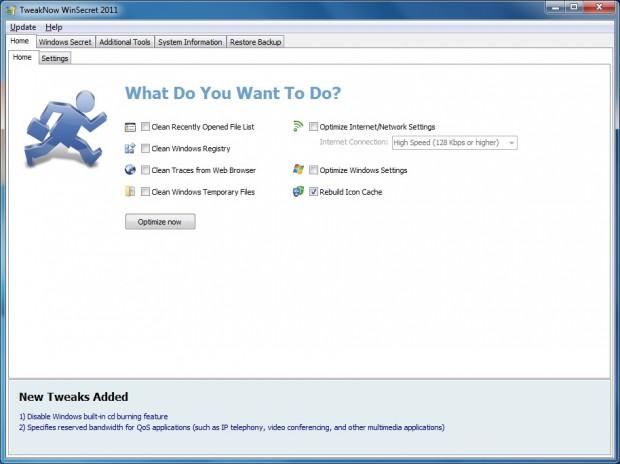Minimize the TweakNow WinSecret window
620x464 pixels.
pos(555,8)
